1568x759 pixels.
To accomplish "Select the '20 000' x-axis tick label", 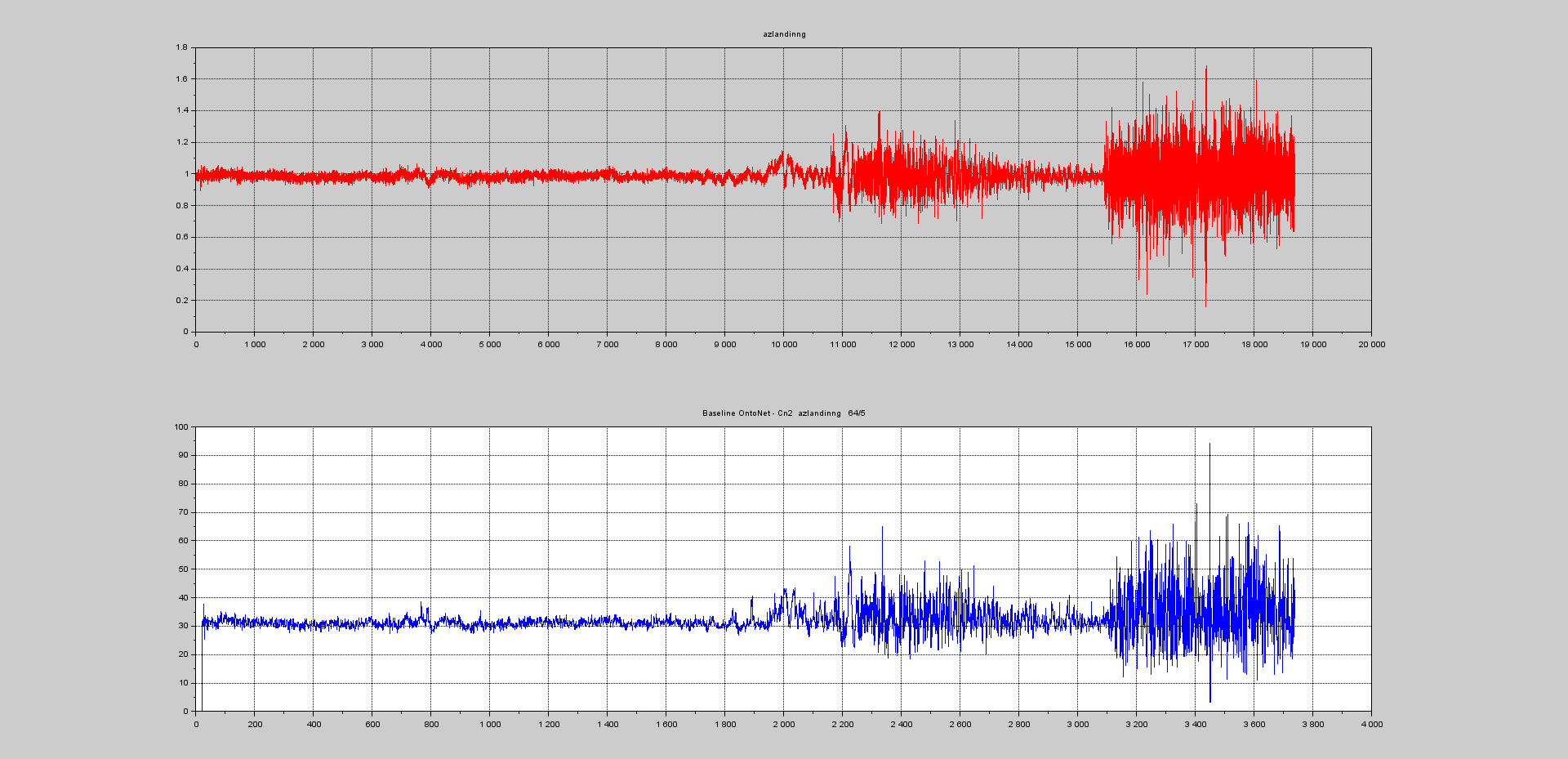I will coord(1371,345).
